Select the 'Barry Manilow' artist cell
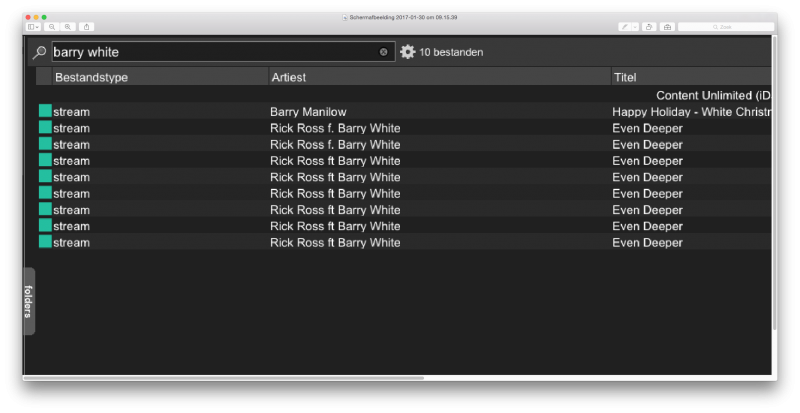Viewport: 800px width, 413px height. (x=308, y=112)
